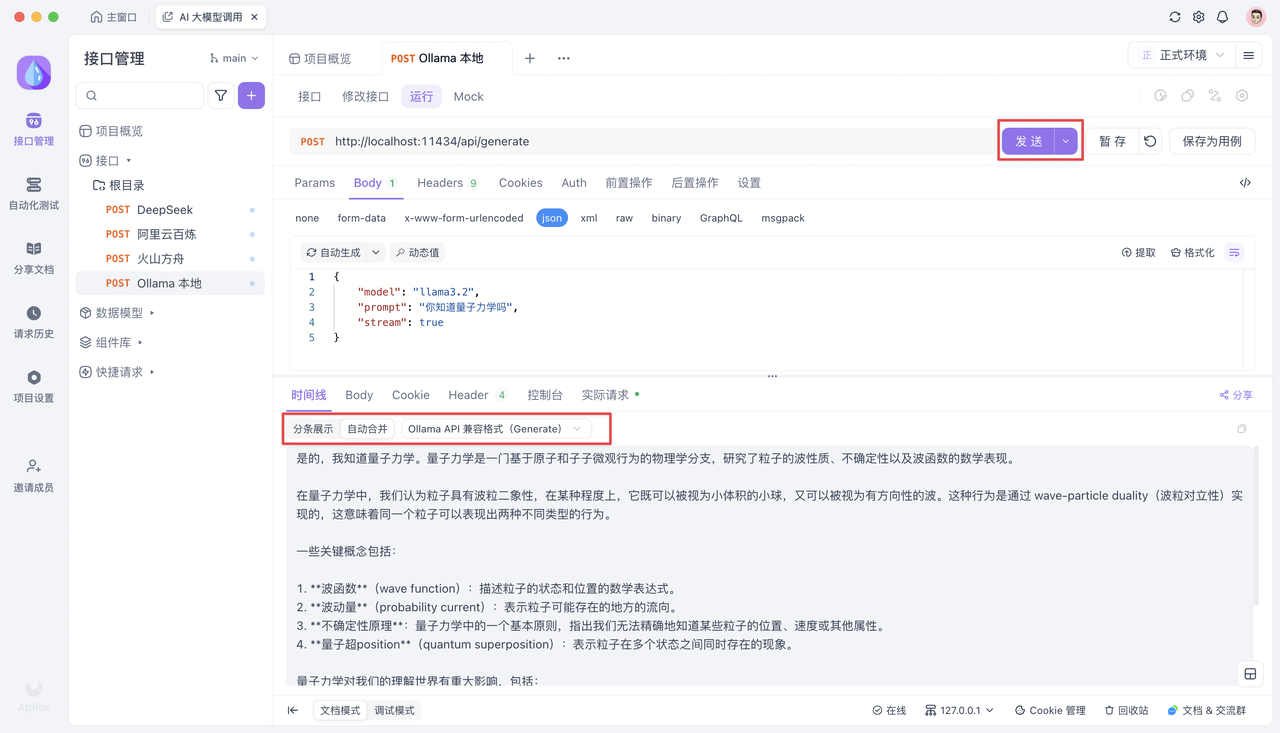Screen dimensions: 1280x733
Task: Open the main branch dropdown
Action: [x=234, y=58]
